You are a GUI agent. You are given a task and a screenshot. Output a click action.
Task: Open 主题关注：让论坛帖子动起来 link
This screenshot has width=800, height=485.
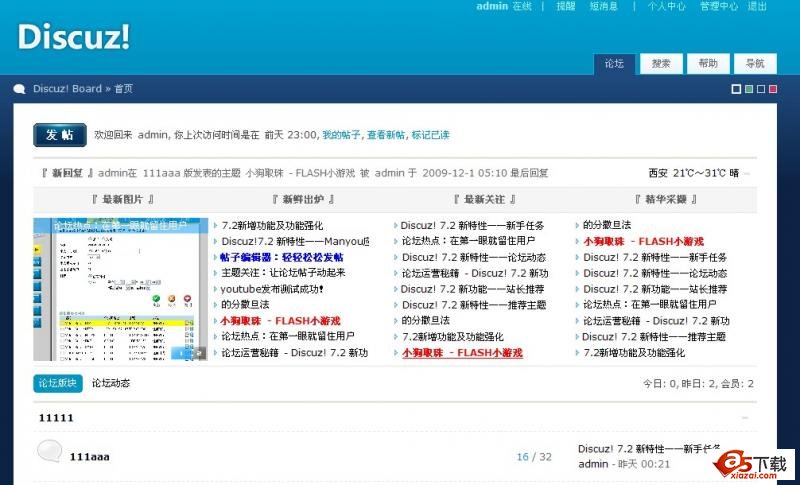tap(283, 273)
